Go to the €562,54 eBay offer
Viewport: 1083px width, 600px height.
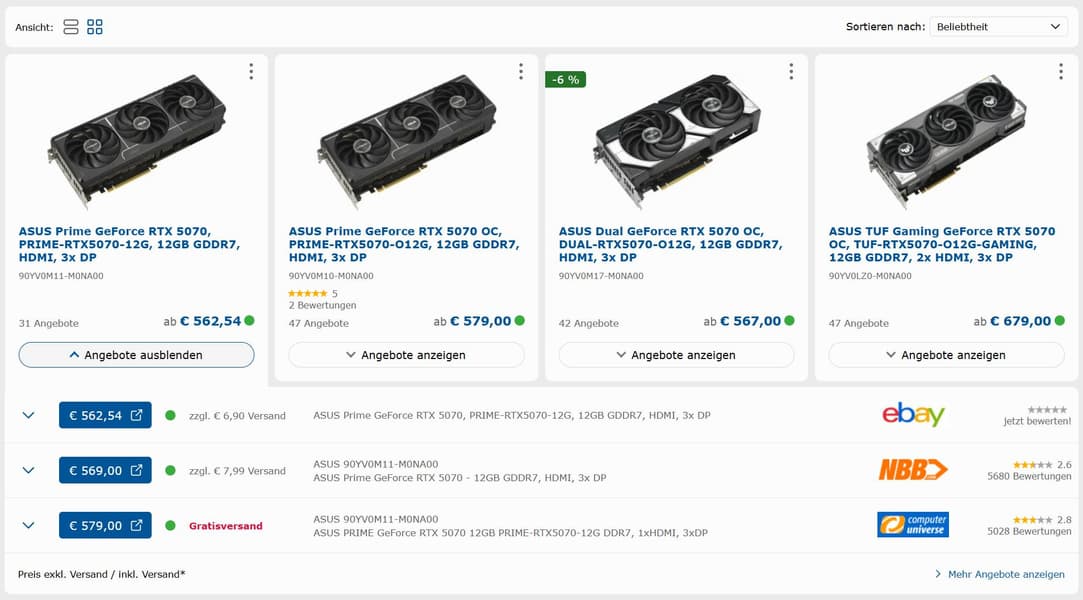pos(105,415)
